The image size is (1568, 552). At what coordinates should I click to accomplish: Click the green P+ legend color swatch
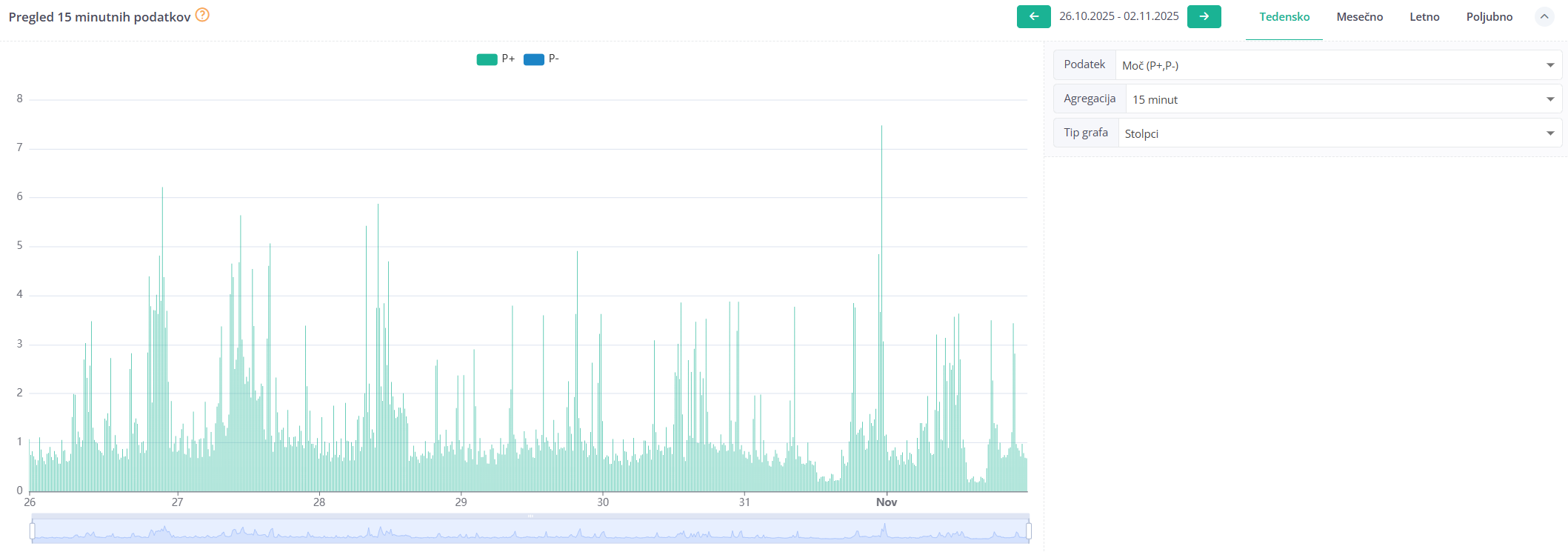(487, 59)
